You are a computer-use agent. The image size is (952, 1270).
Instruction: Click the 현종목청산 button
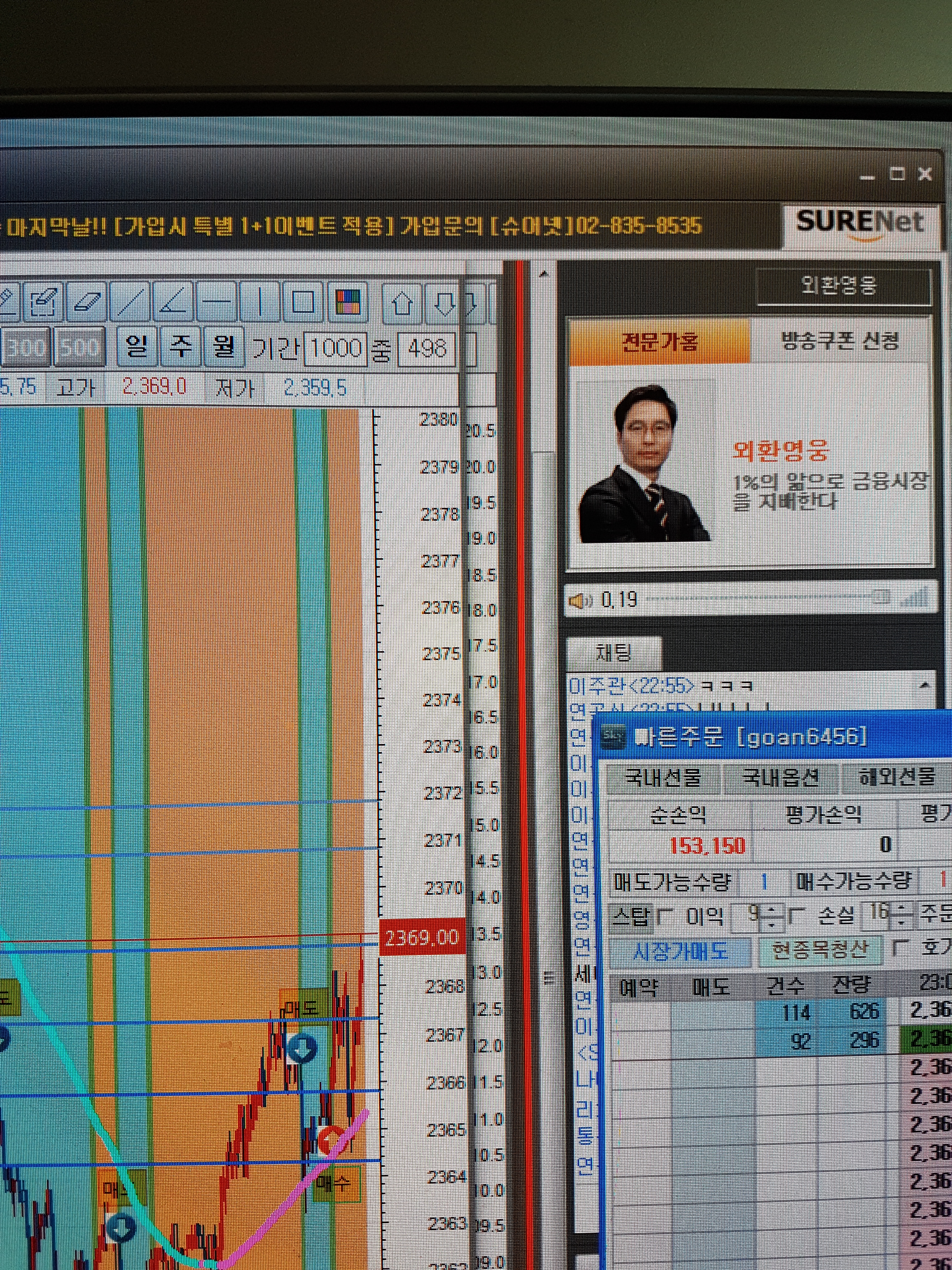tap(821, 951)
